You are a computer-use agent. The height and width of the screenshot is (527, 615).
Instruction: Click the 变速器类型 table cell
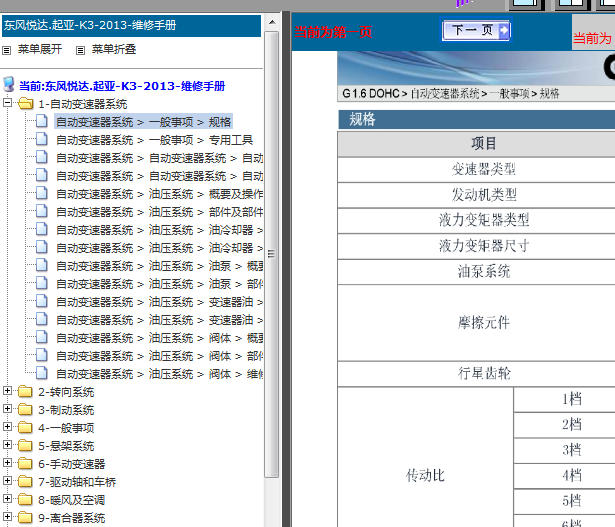click(x=477, y=169)
